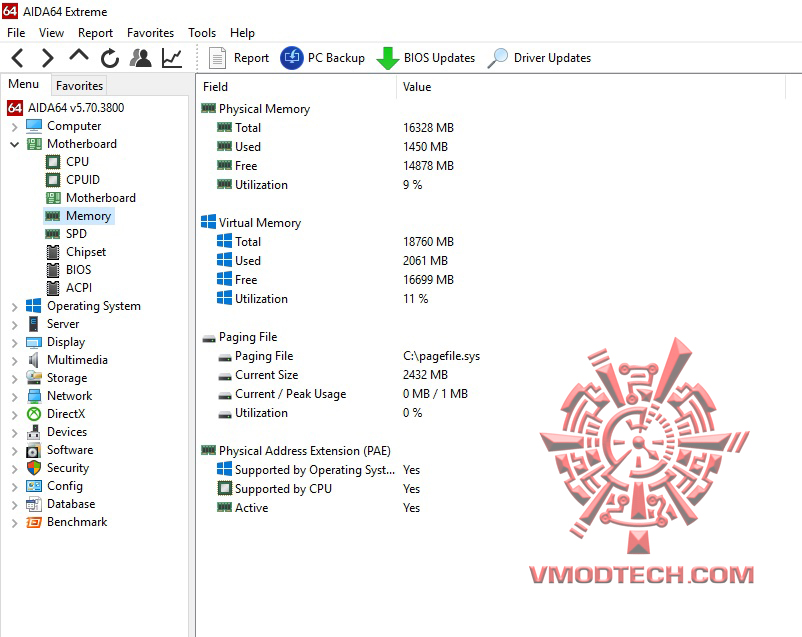
Task: Select the Motherboard sub-item board icon
Action: 53,198
